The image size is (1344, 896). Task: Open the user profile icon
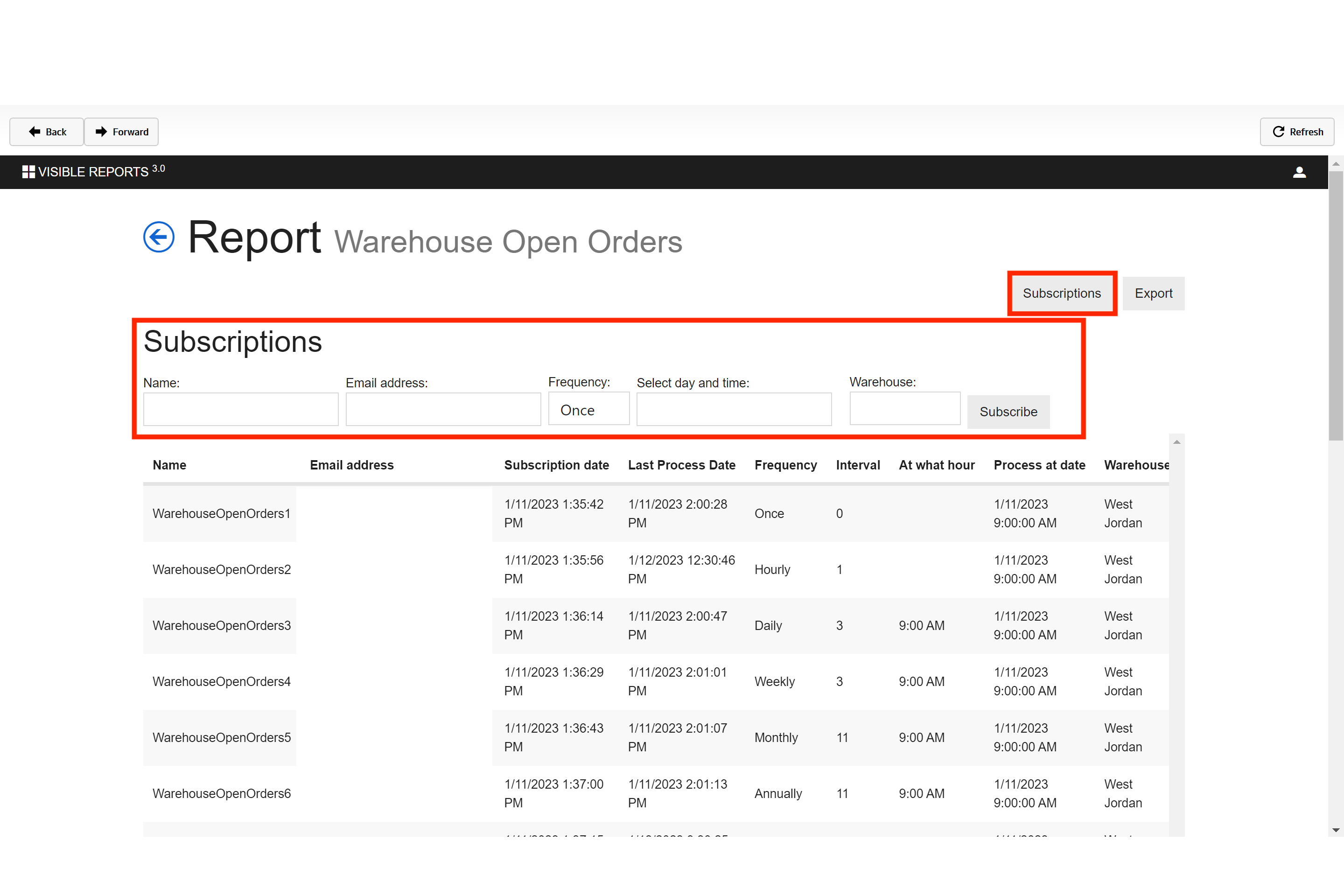(x=1299, y=172)
